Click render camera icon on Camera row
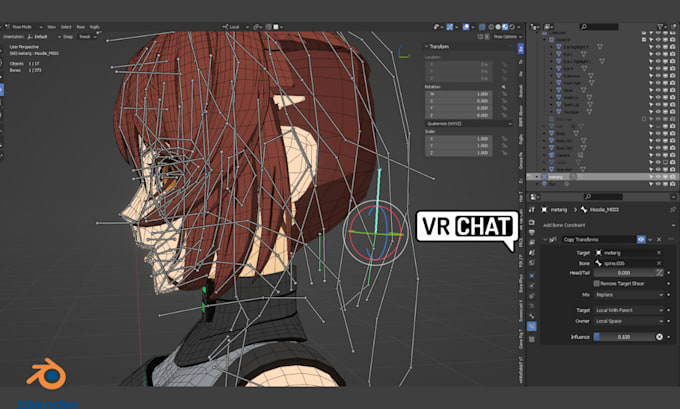This screenshot has height=409, width=680. 672,155
